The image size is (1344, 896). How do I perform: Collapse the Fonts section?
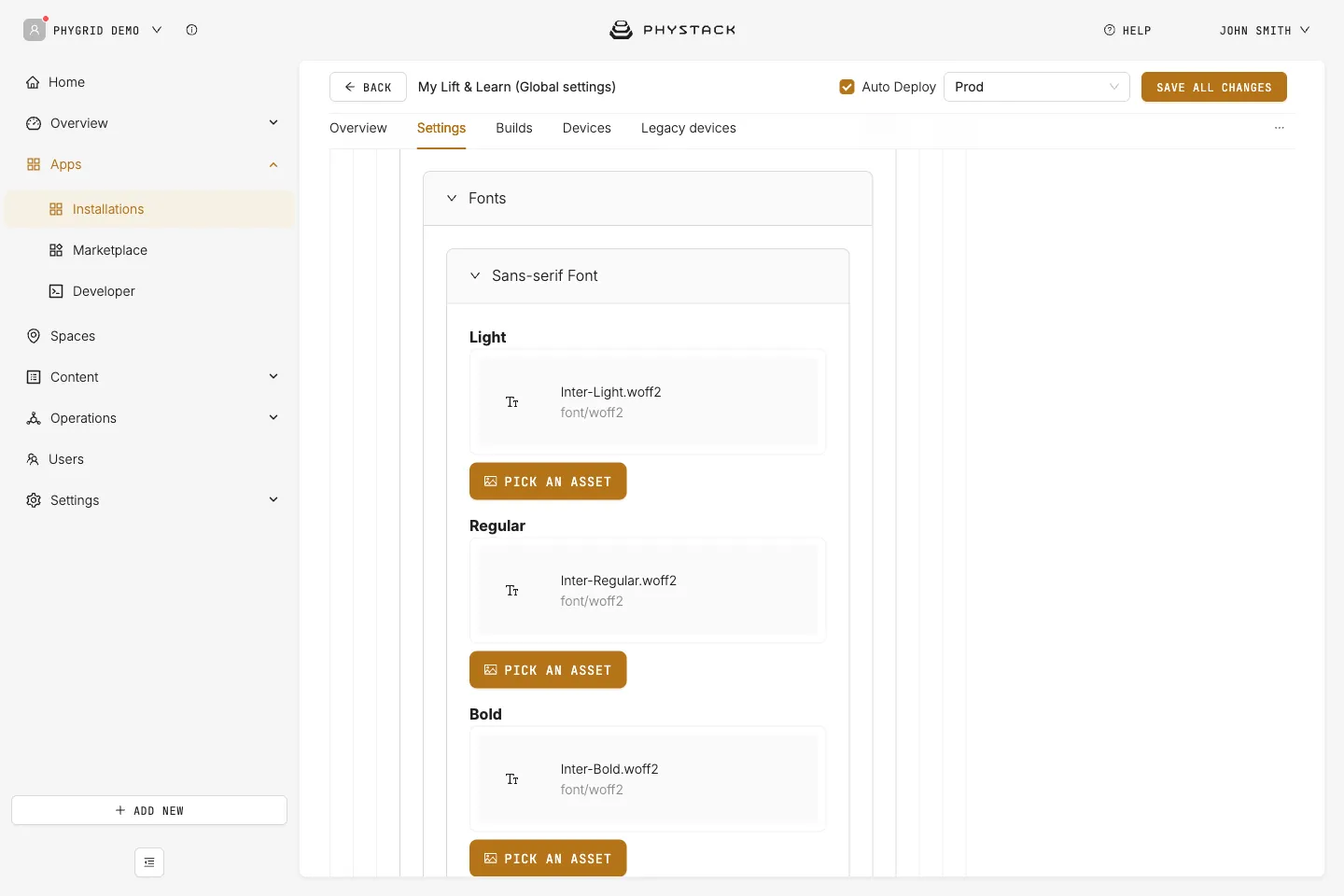click(x=452, y=198)
